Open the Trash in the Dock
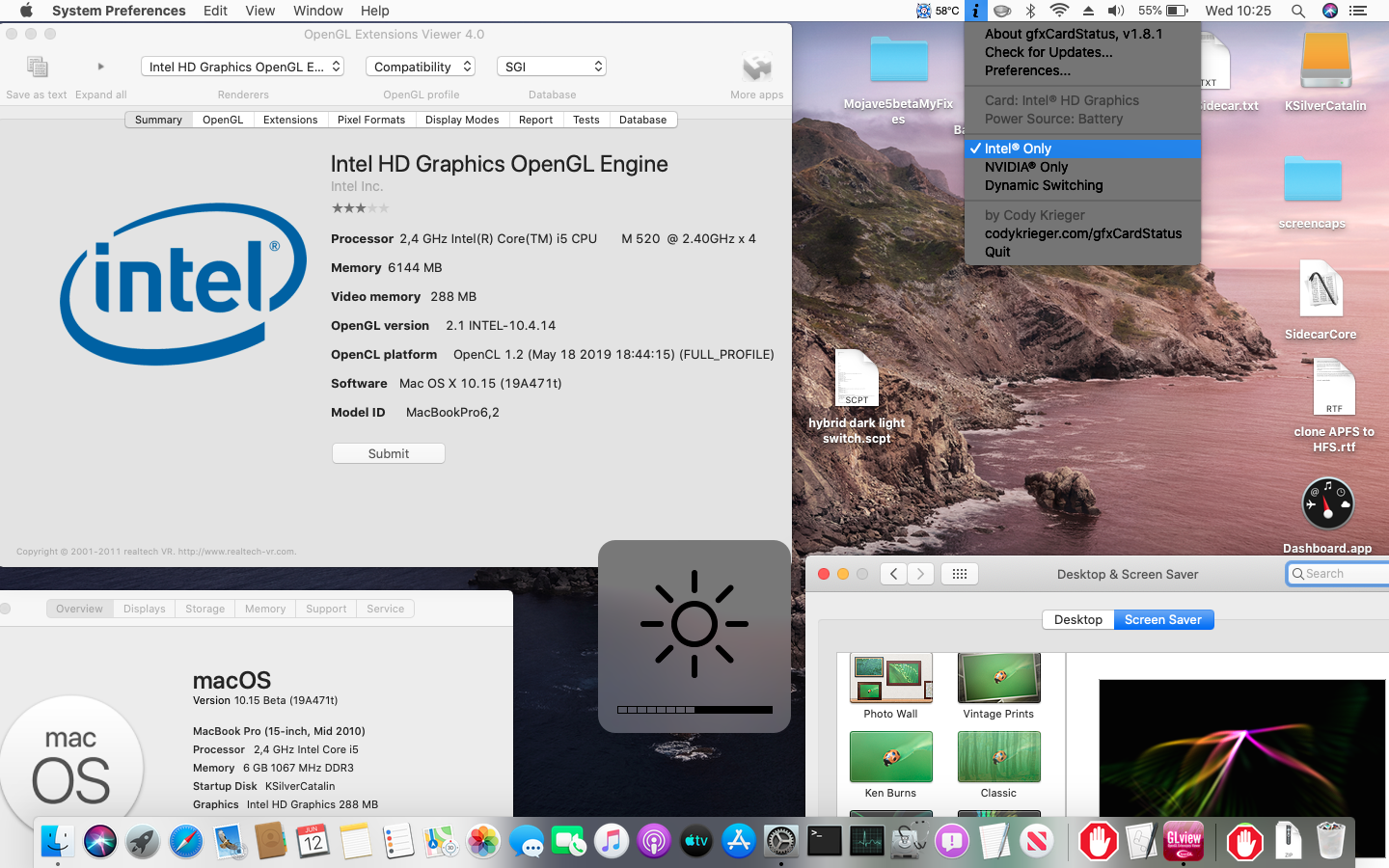The image size is (1389, 868). (x=1330, y=841)
